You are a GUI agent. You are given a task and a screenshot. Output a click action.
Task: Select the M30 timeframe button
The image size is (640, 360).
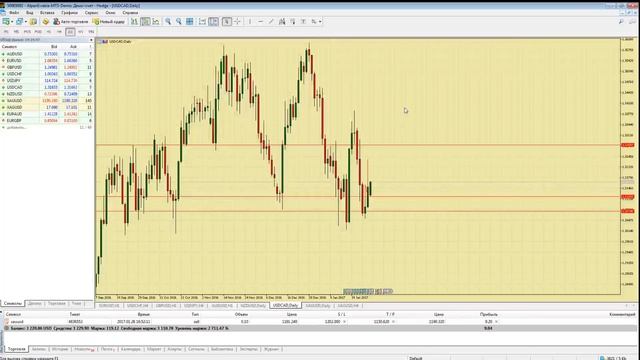[38, 31]
